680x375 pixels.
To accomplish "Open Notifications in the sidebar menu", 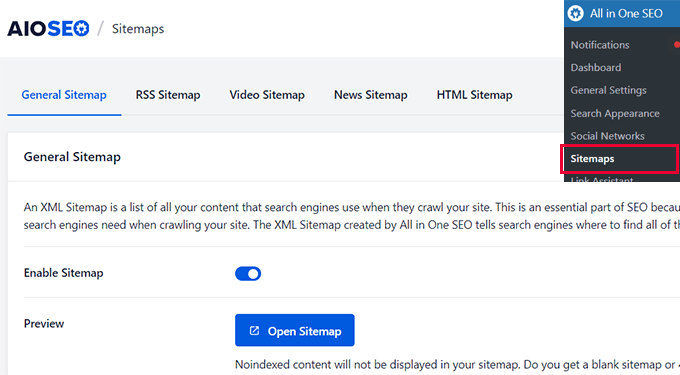I will pos(600,45).
